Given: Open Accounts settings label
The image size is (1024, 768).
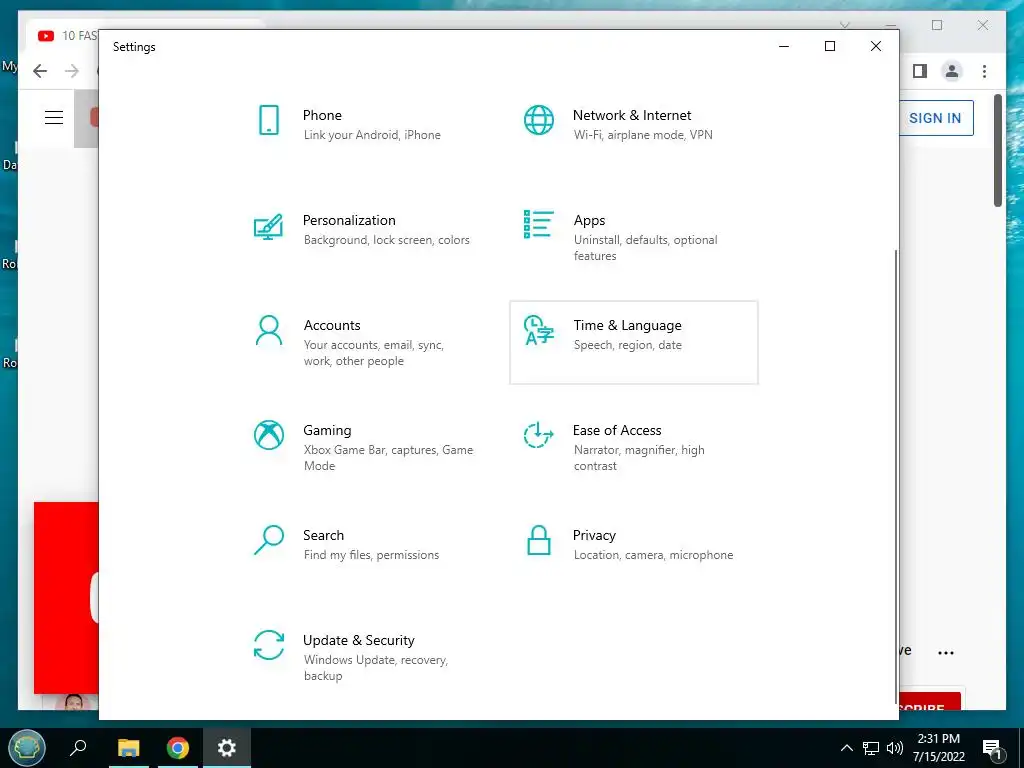Looking at the screenshot, I should click(x=332, y=325).
